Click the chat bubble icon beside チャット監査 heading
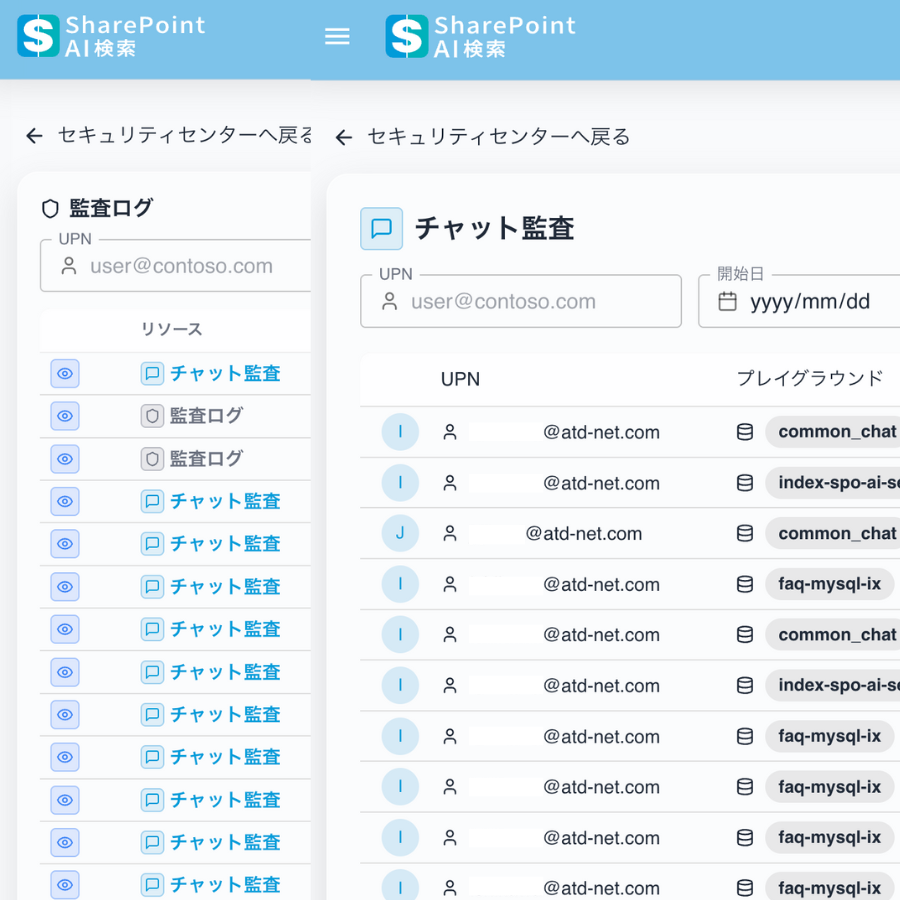 (381, 229)
